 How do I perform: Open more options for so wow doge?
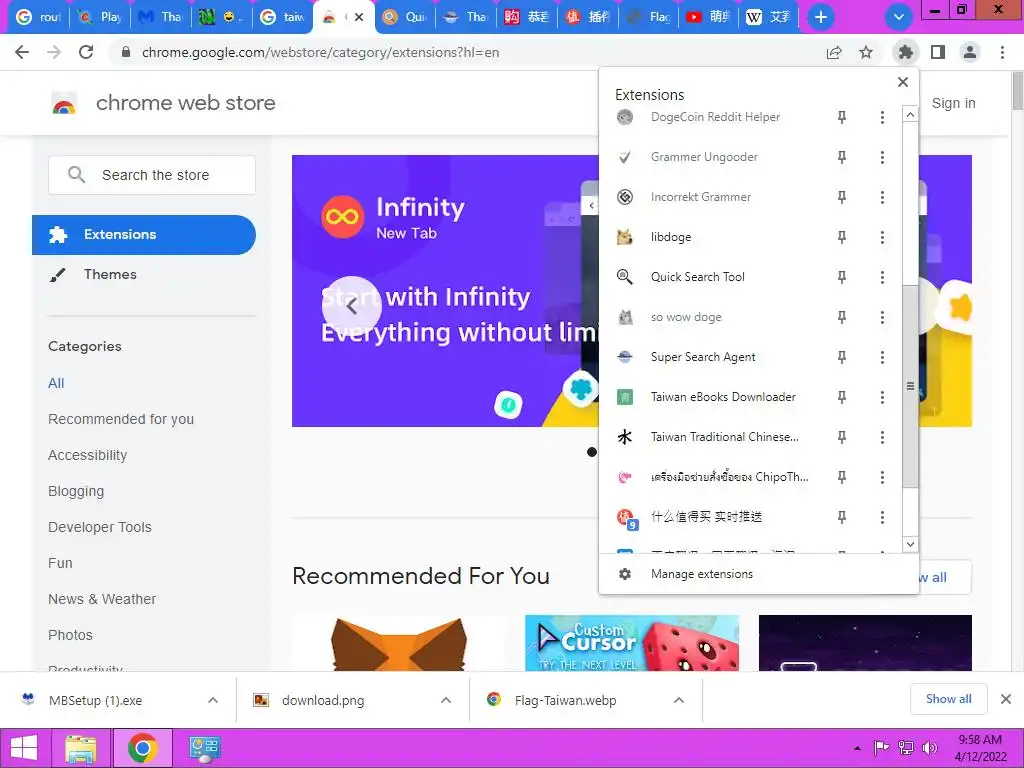tap(882, 317)
